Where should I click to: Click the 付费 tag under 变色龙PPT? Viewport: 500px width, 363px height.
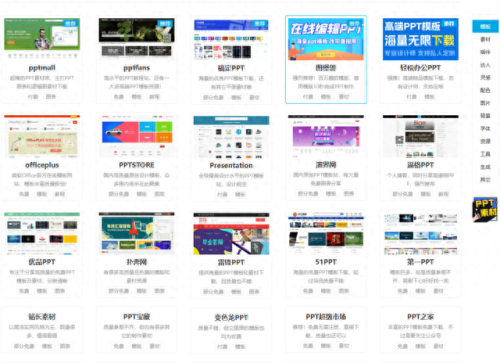[222, 347]
